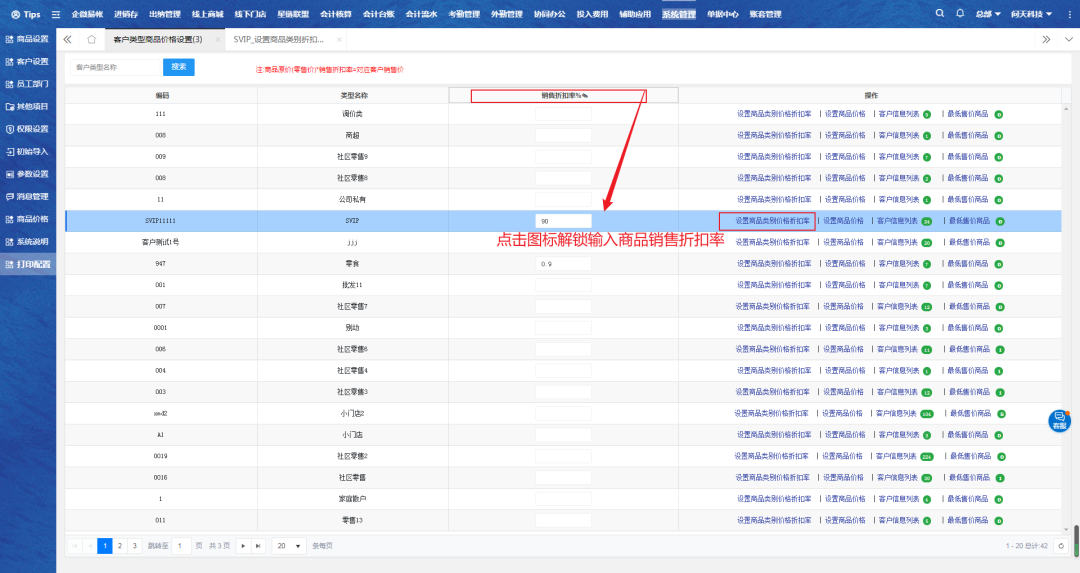Select 权限设置 in the left sidebar

28,129
